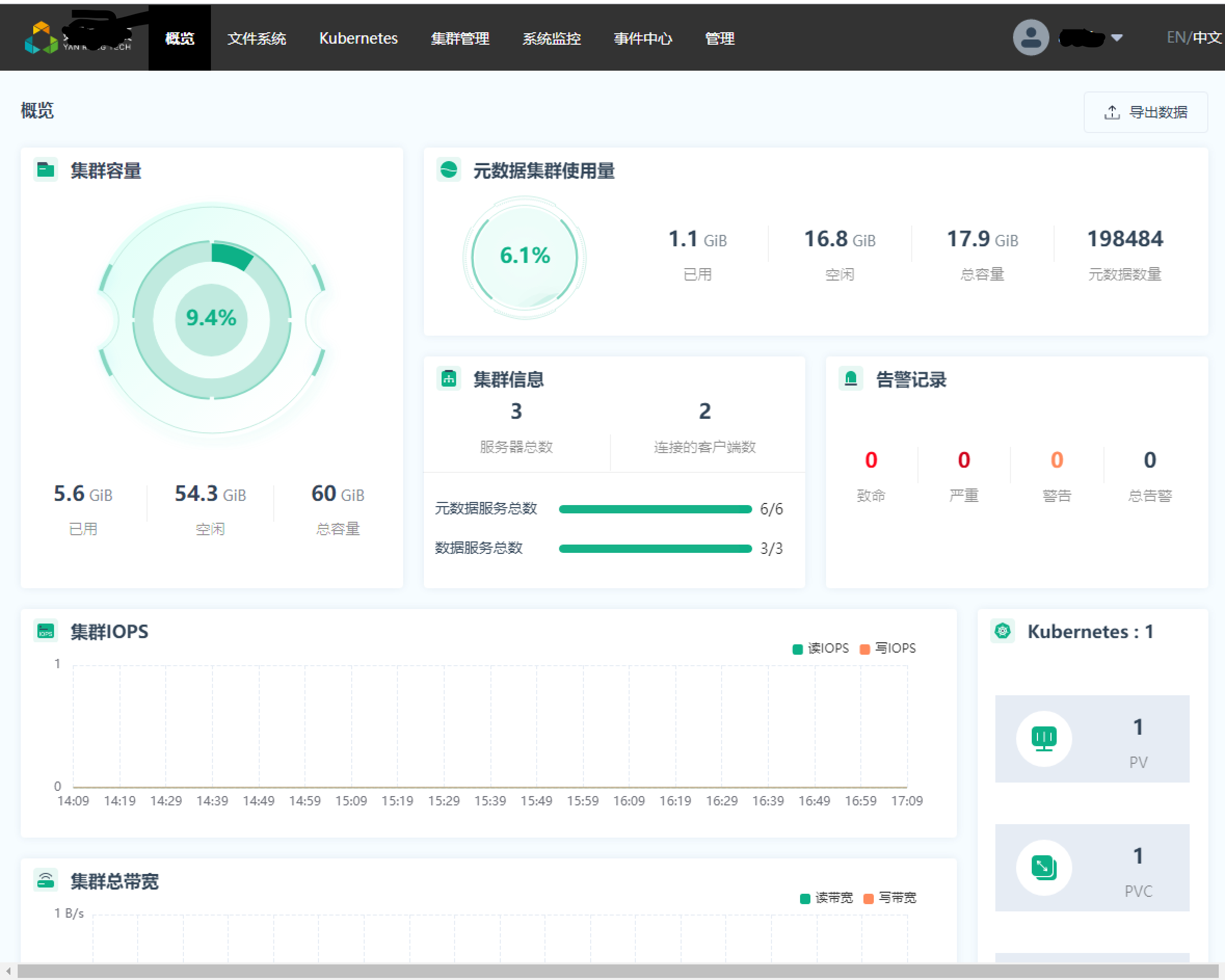Screen dimensions: 1225x980
Task: Click the horizontal scrollbar at the bottom
Action: coord(619,972)
